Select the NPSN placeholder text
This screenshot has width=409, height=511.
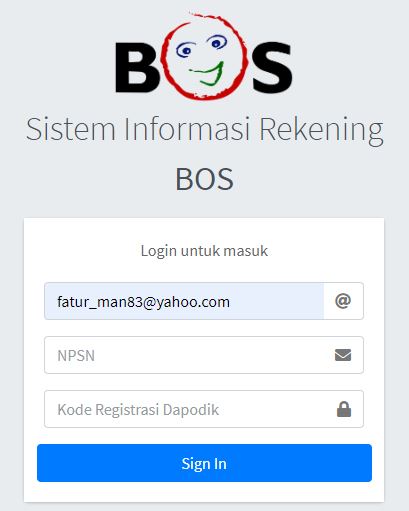point(76,356)
